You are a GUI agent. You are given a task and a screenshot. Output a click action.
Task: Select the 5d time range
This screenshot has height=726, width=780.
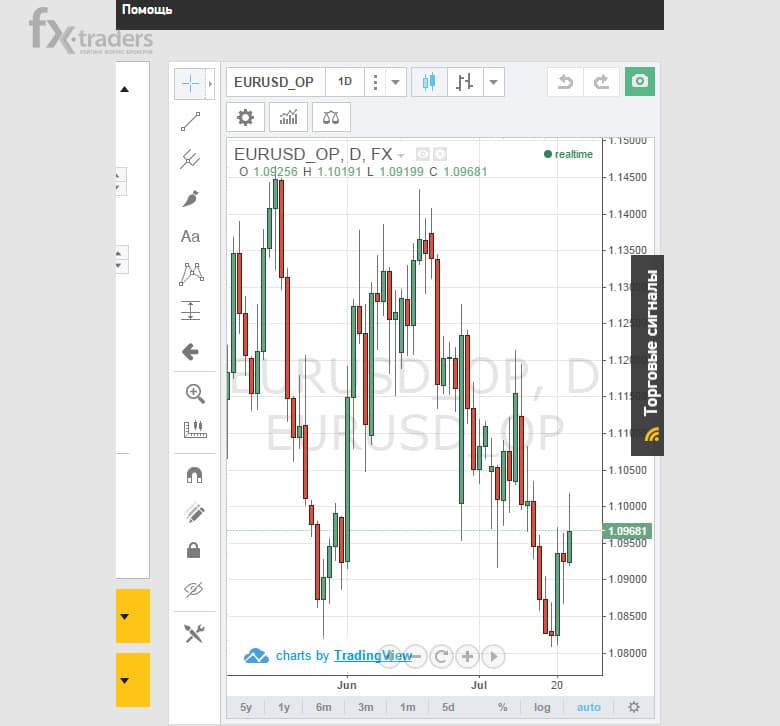point(448,707)
